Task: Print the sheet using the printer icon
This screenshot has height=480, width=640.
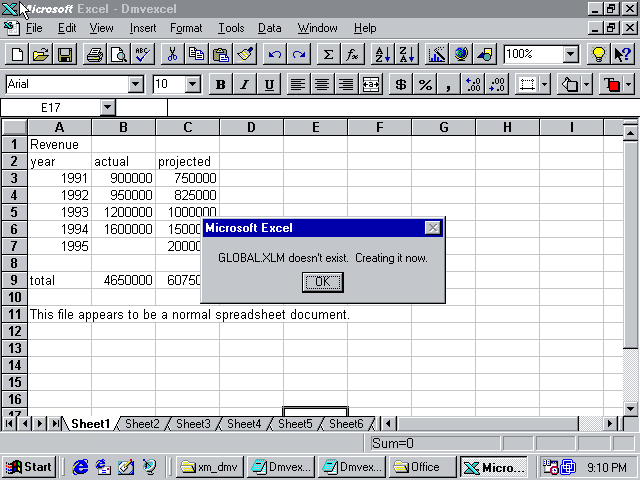Action: 95,54
